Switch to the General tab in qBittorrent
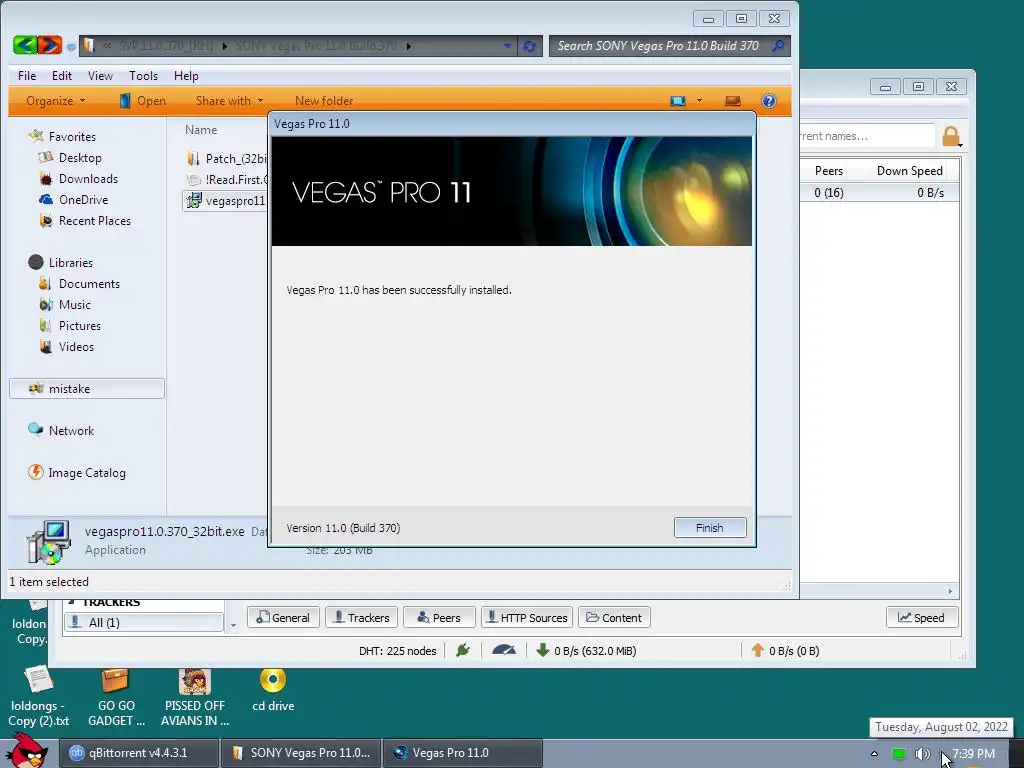The height and width of the screenshot is (768, 1024). [x=283, y=618]
